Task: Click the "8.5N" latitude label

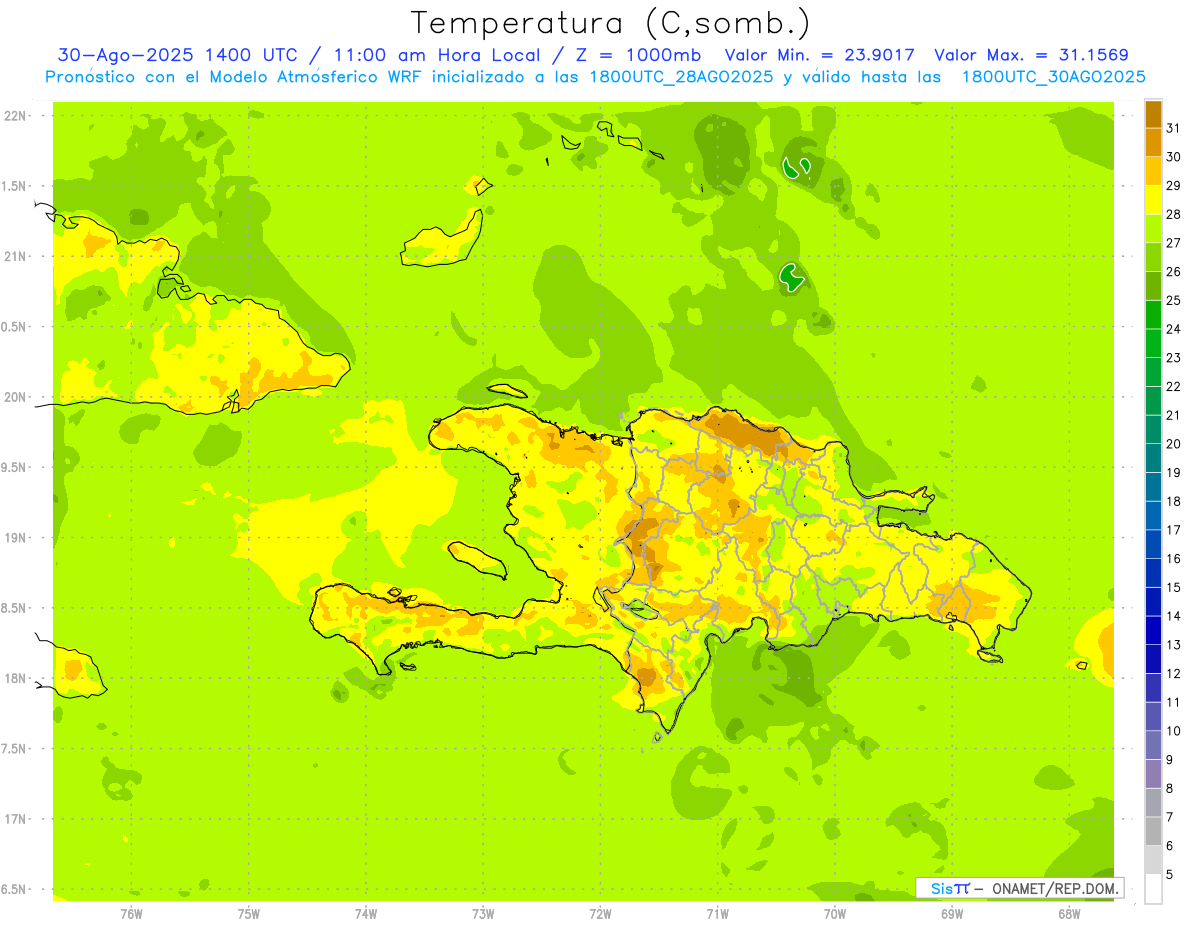Action: (15, 608)
